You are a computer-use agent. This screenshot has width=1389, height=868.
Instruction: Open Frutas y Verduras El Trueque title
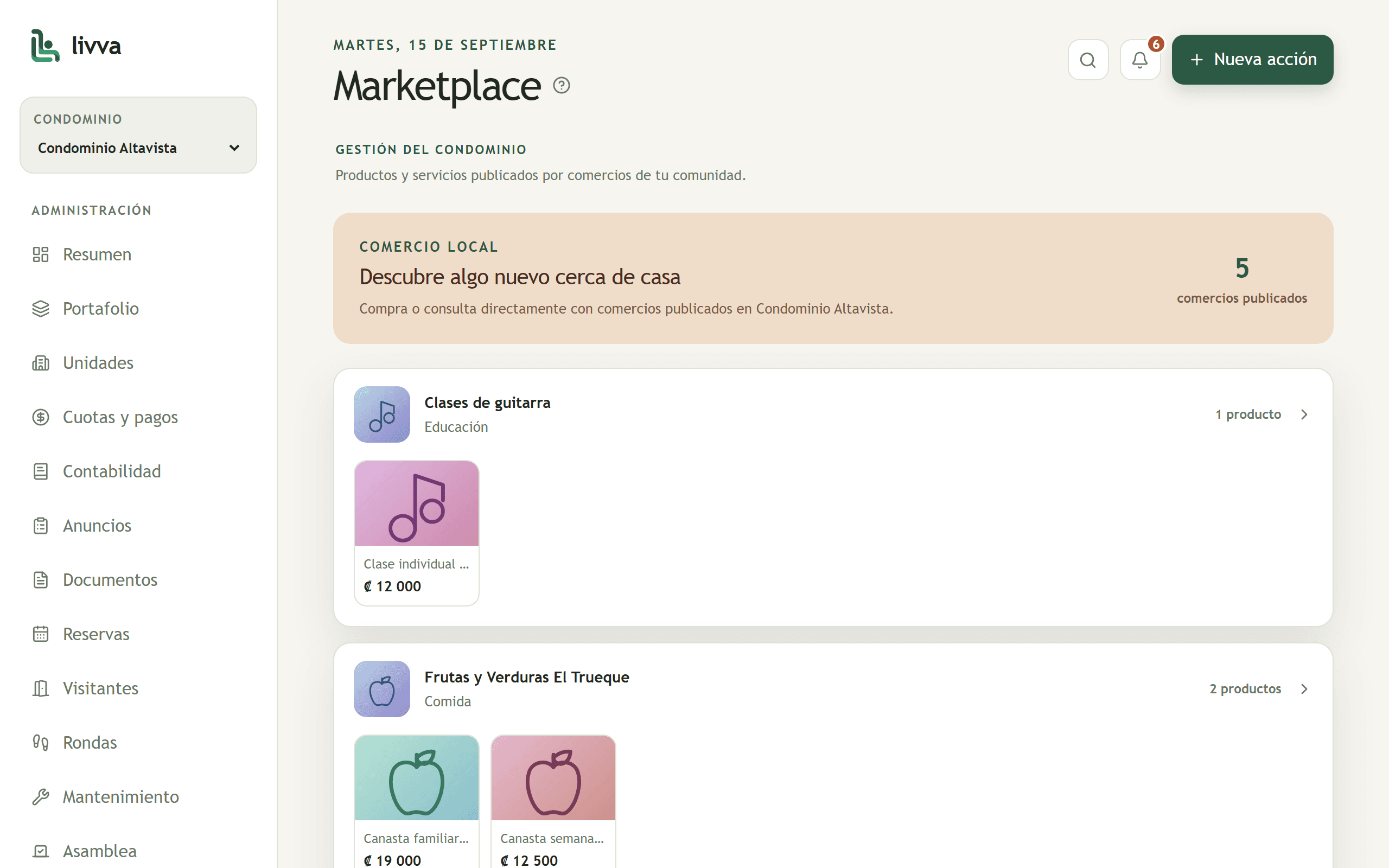[526, 678]
